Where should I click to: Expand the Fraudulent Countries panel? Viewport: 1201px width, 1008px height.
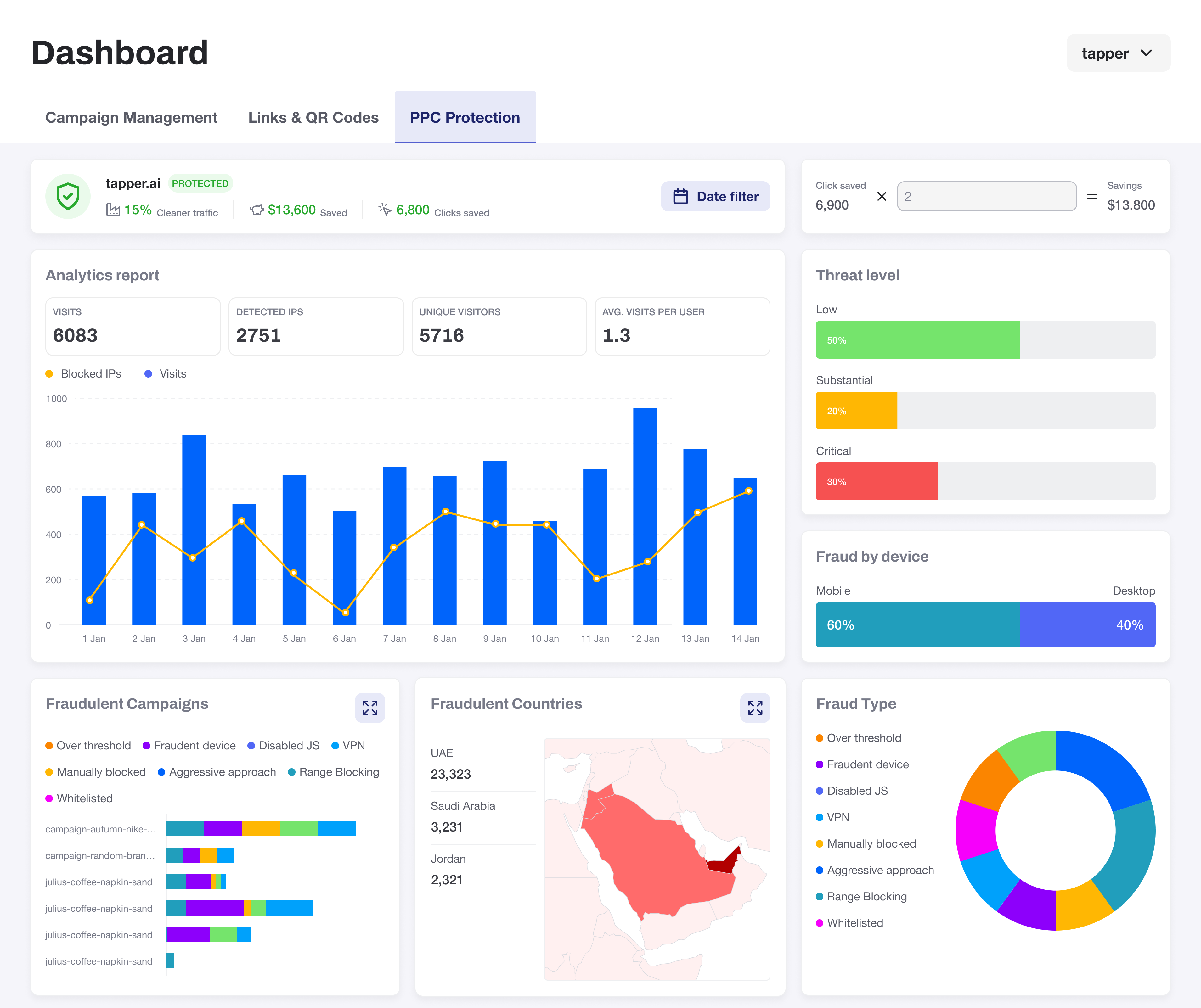pos(755,708)
